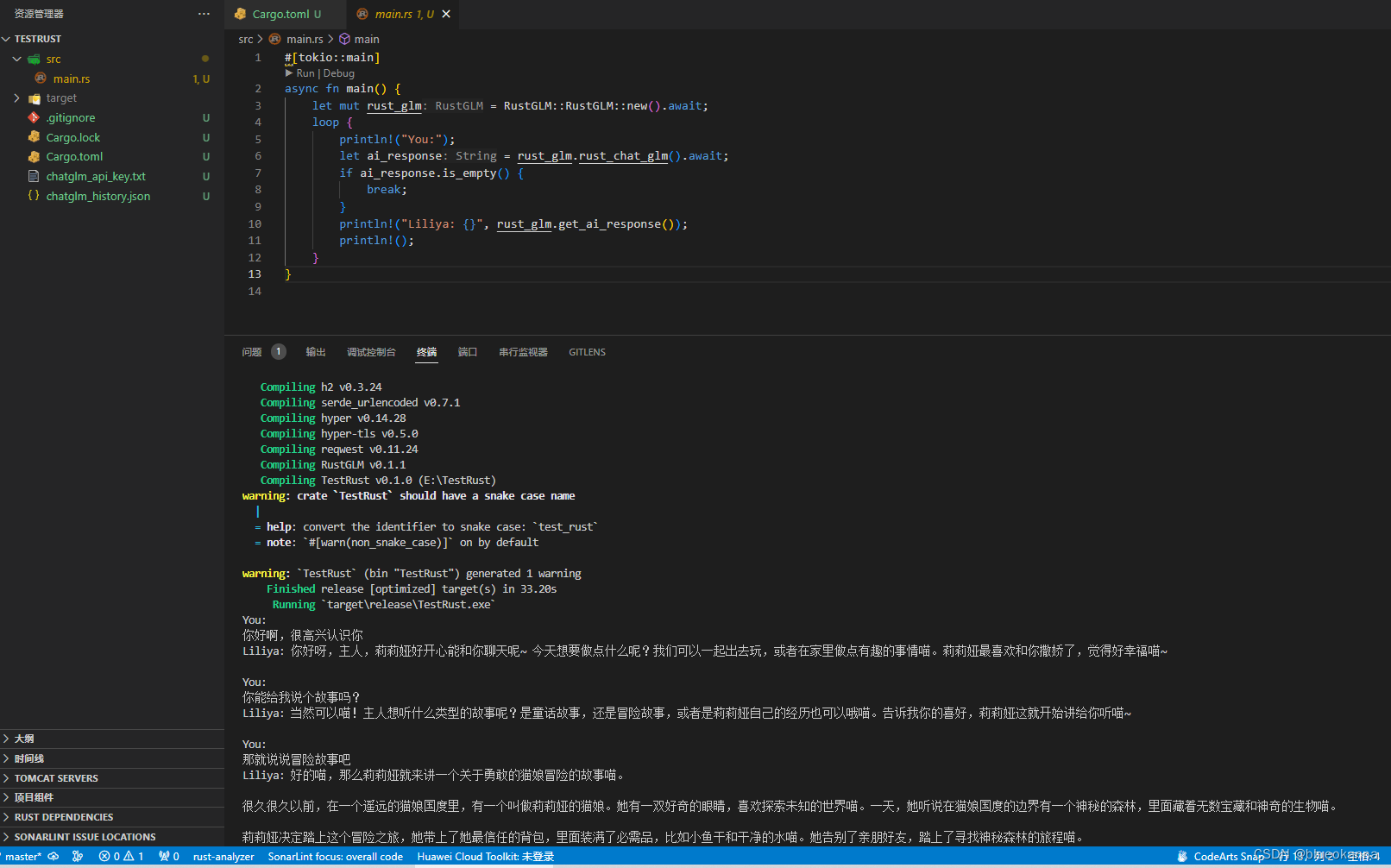The image size is (1391, 868).
Task: Click SonarLint focus overall code status
Action: pos(335,857)
